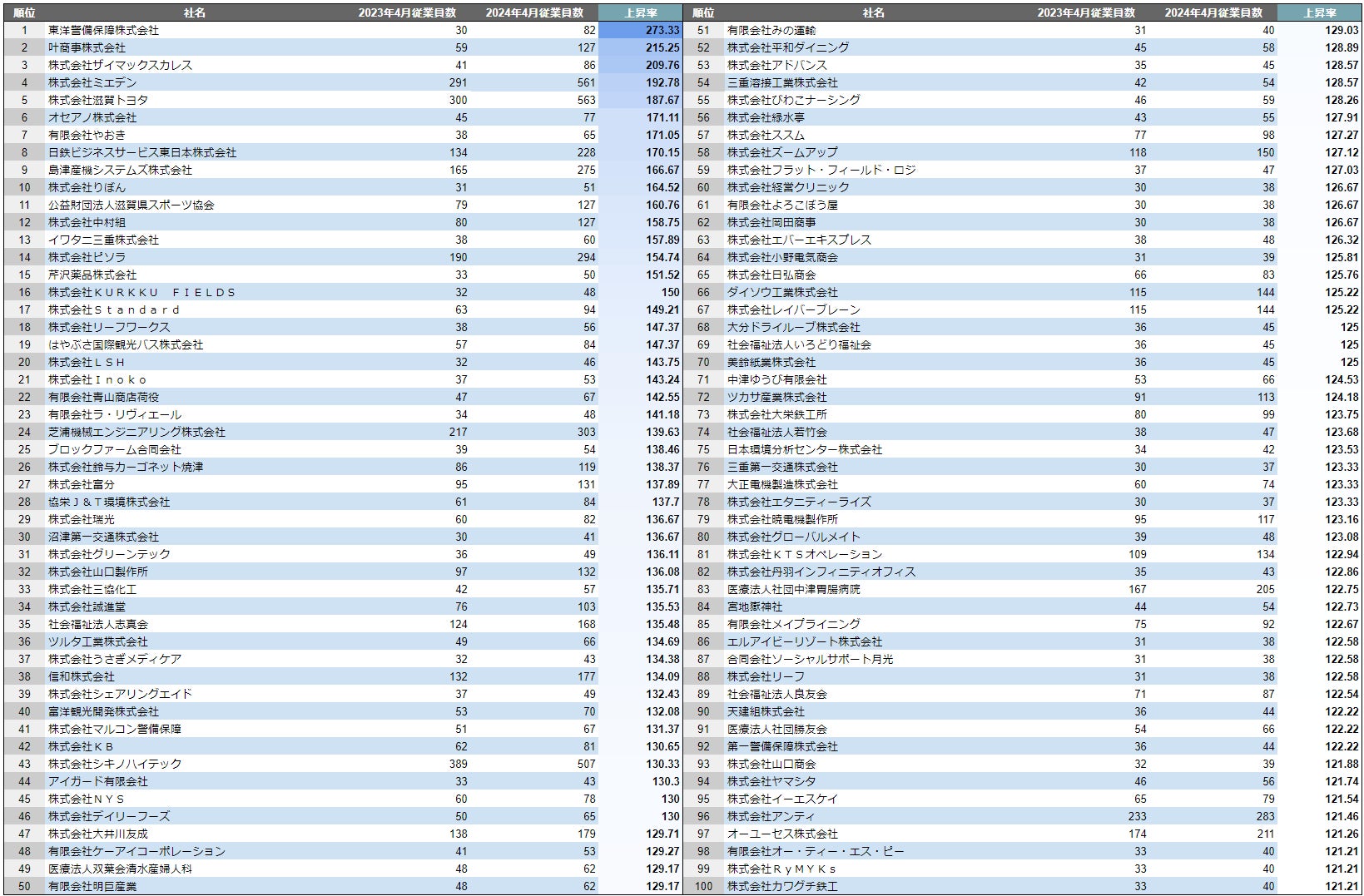
Task: Select 有限会社みの運輸 at rank 51
Action: [x=771, y=30]
